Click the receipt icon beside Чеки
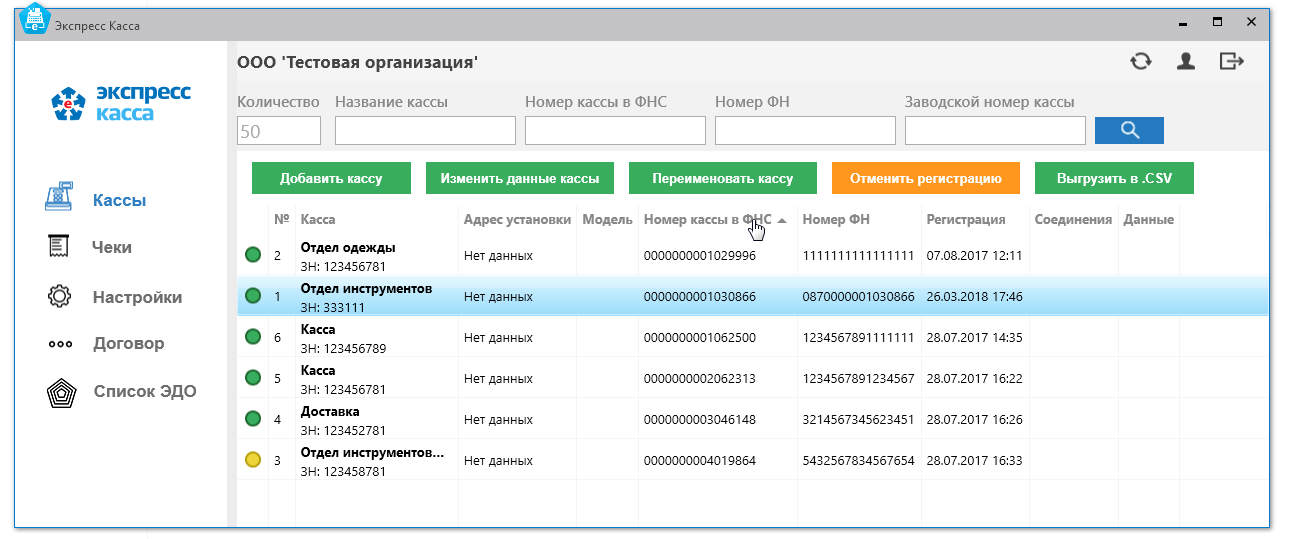Screen dimensions: 1291x539 (58, 246)
